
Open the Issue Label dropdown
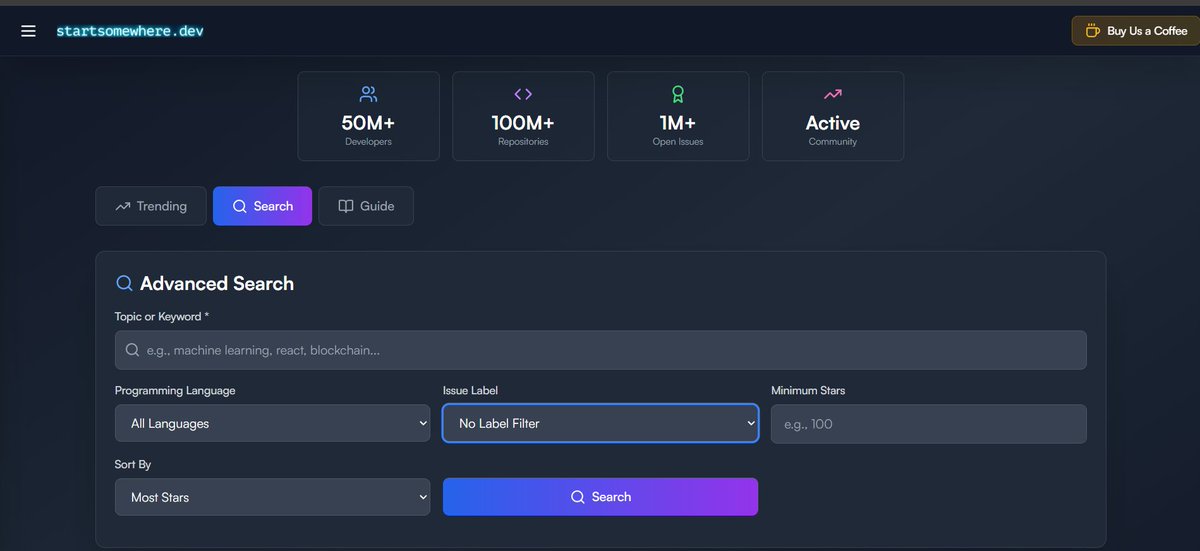point(601,423)
